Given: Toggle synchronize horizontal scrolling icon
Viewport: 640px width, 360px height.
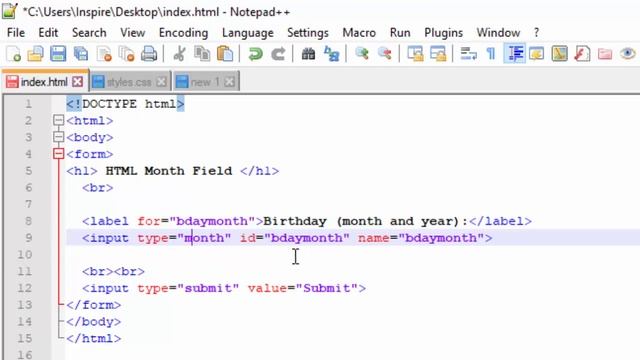Looking at the screenshot, I should click(x=438, y=54).
